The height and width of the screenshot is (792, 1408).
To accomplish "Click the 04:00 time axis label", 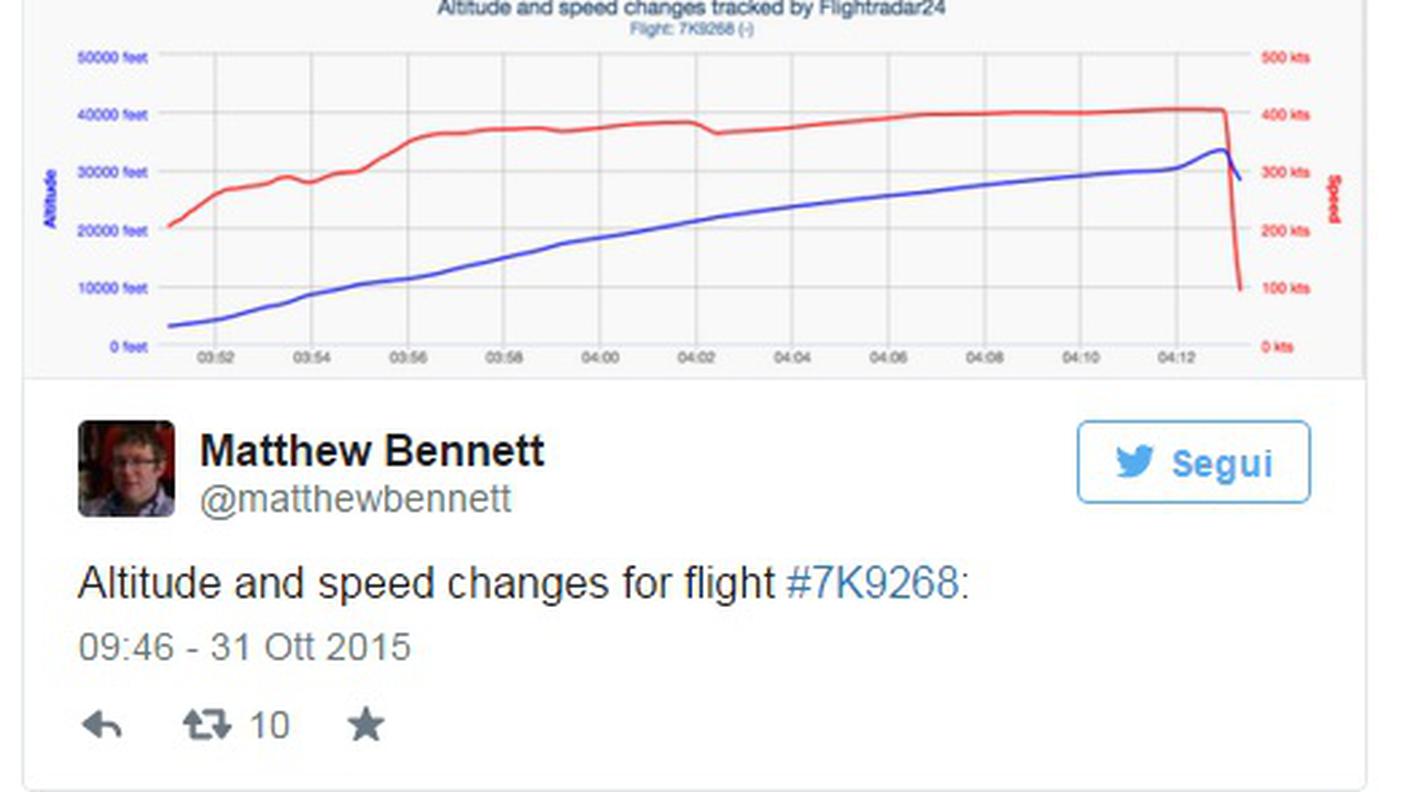I will pyautogui.click(x=600, y=357).
